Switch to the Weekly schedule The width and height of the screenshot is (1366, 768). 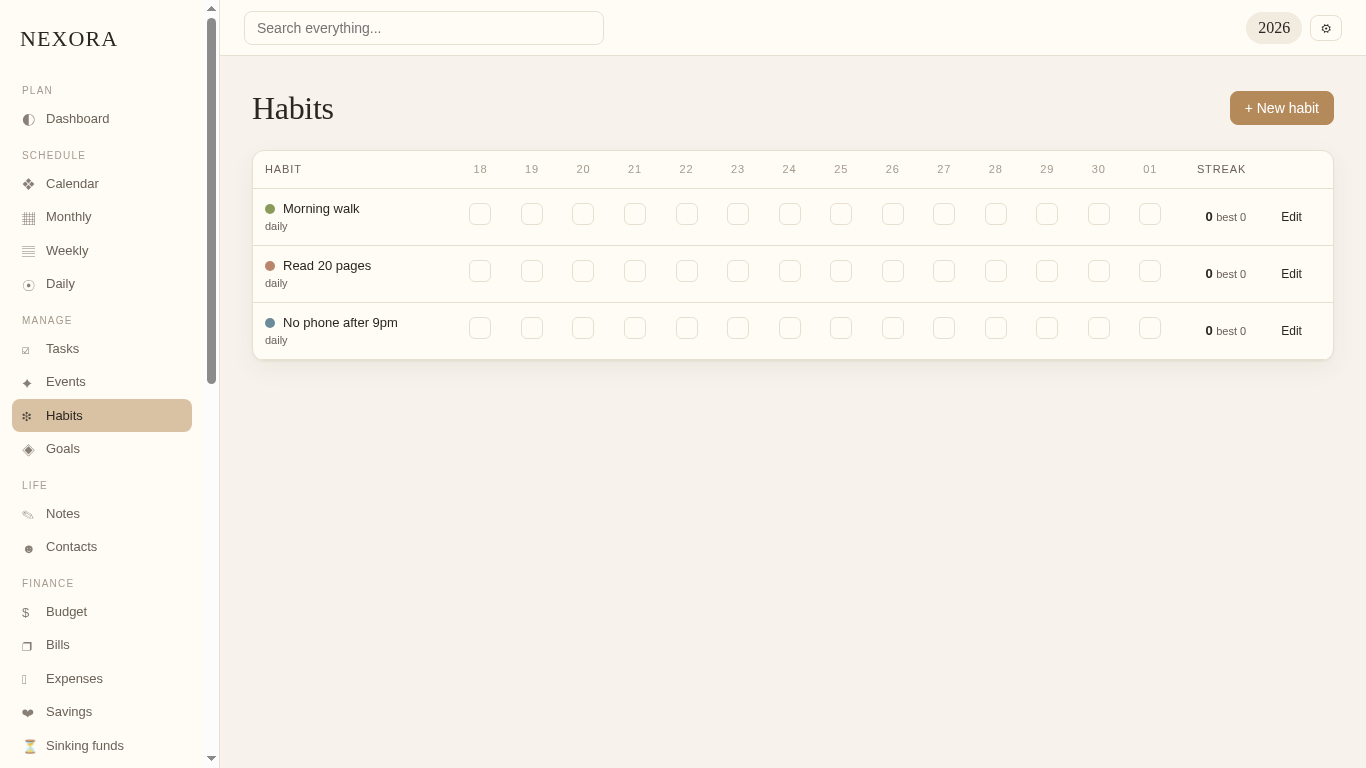coord(102,251)
